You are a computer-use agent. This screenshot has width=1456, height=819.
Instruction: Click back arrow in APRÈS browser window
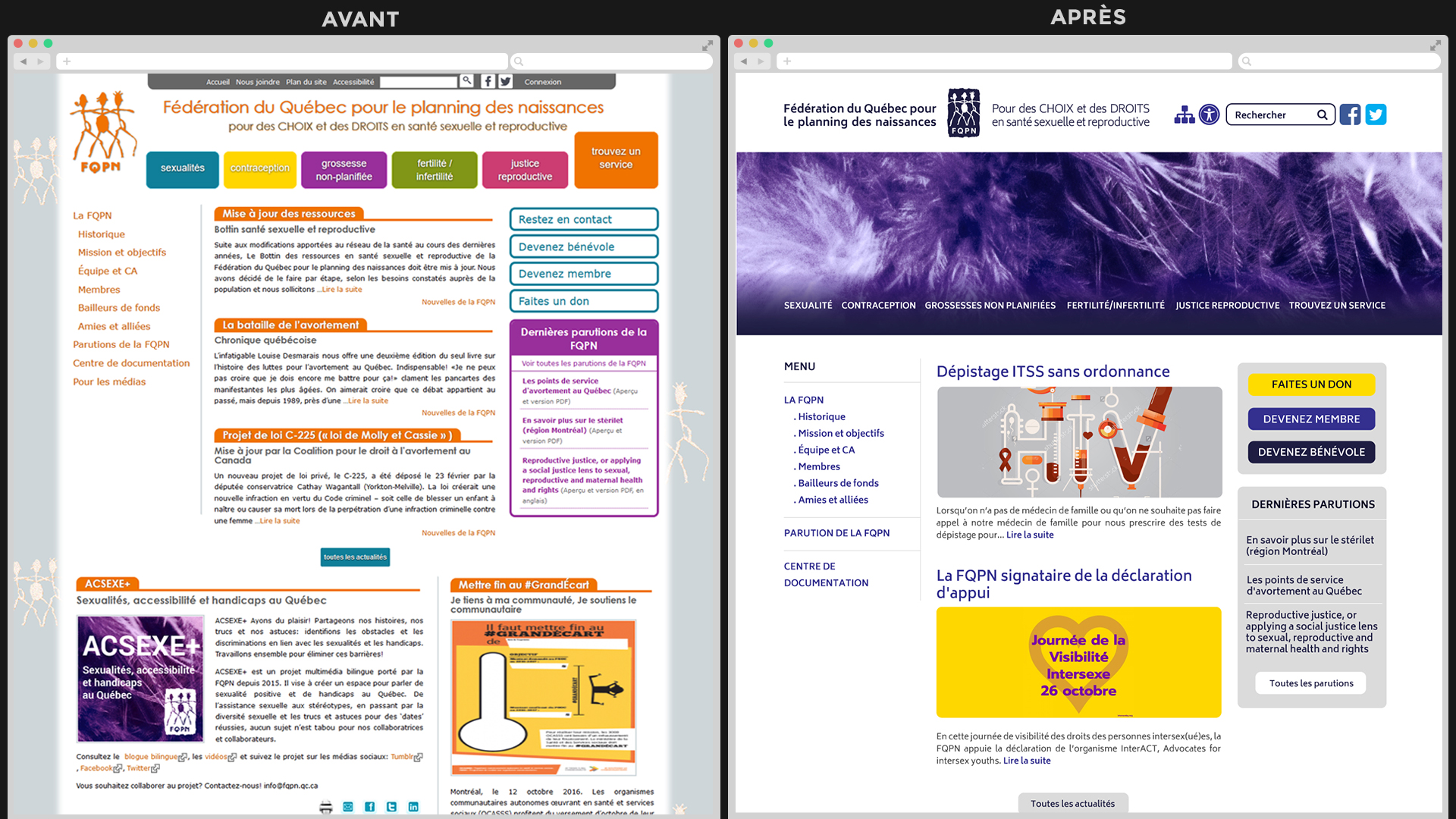pyautogui.click(x=744, y=61)
